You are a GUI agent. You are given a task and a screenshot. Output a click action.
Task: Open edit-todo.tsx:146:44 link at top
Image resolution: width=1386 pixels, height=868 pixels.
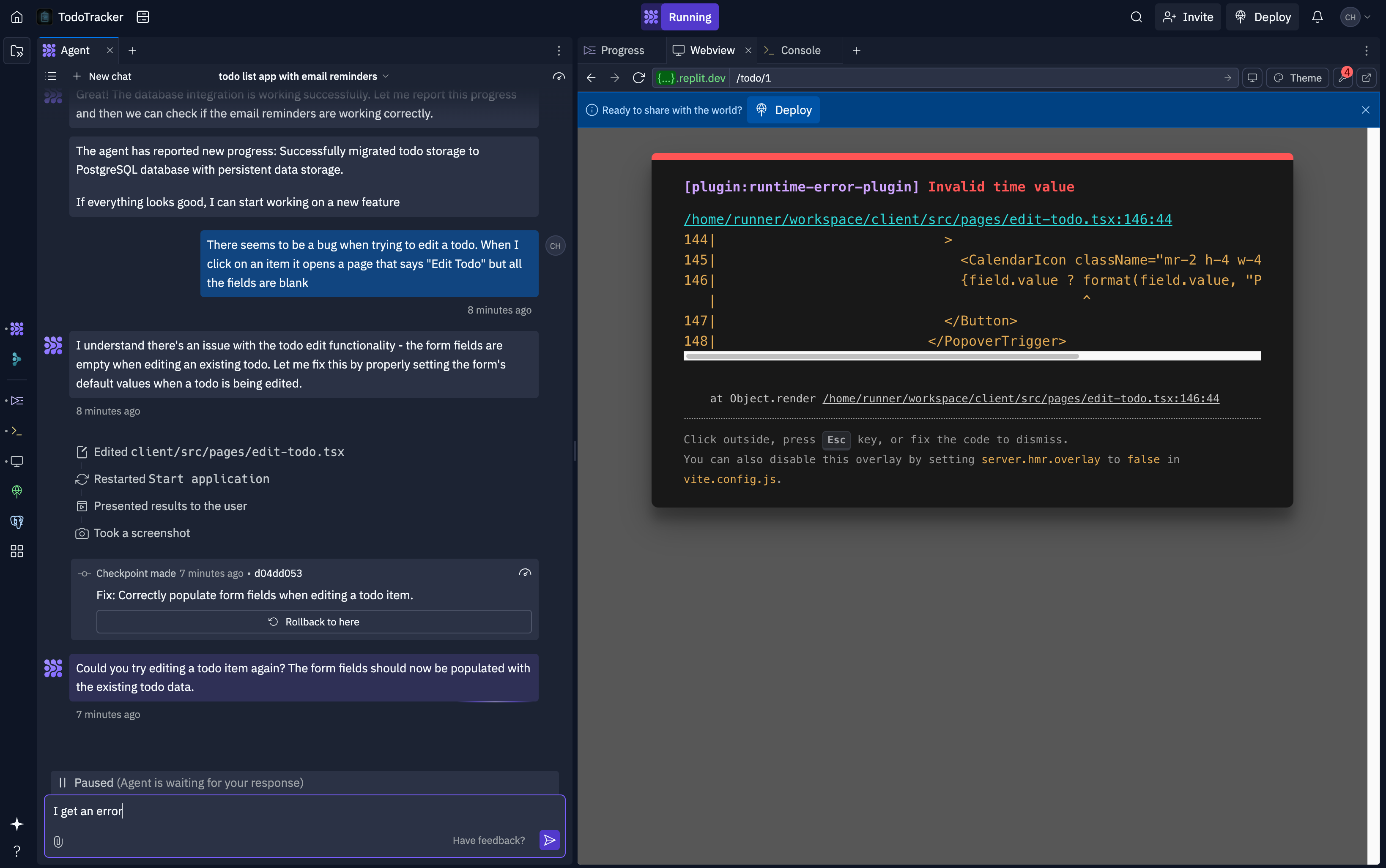[x=928, y=219]
